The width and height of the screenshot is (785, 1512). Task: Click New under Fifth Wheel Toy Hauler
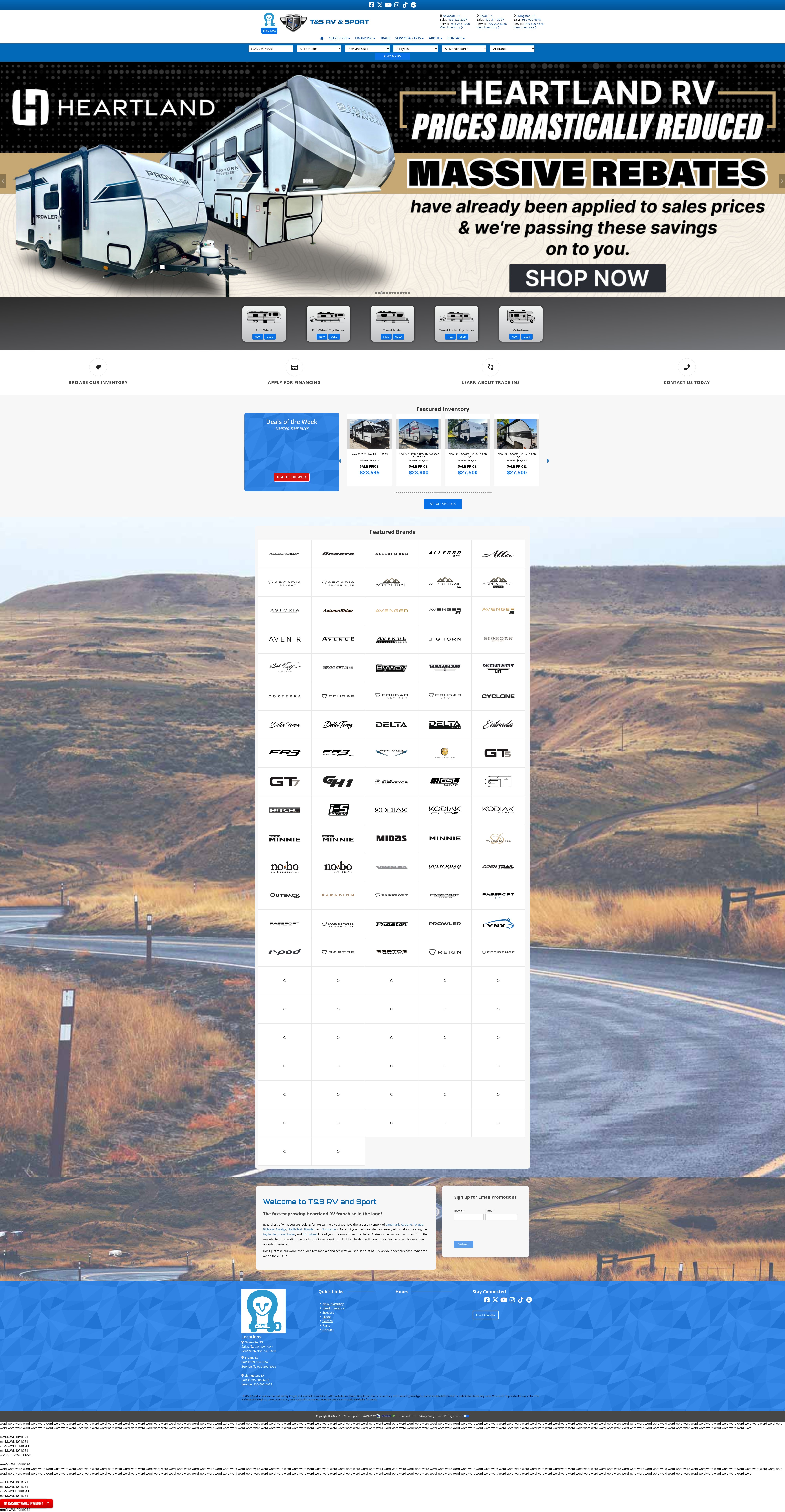click(x=322, y=337)
